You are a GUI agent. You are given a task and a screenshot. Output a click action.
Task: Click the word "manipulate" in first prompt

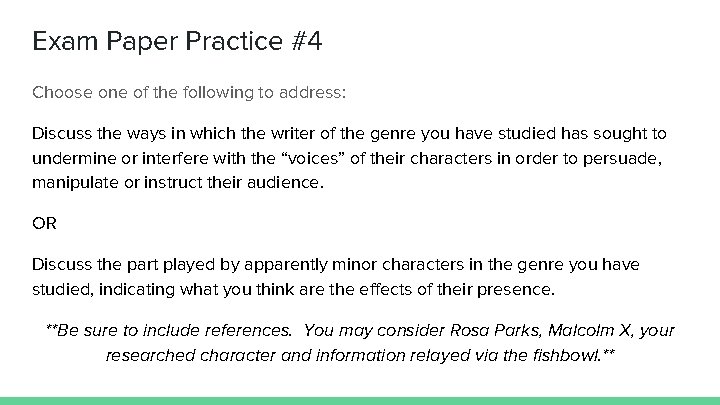point(75,183)
